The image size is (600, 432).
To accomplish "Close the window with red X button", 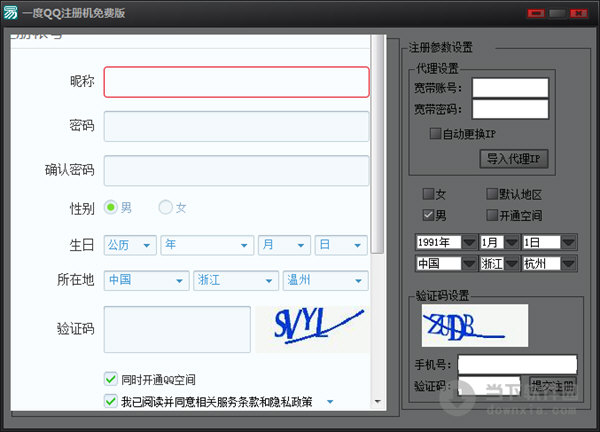I will click(x=579, y=13).
